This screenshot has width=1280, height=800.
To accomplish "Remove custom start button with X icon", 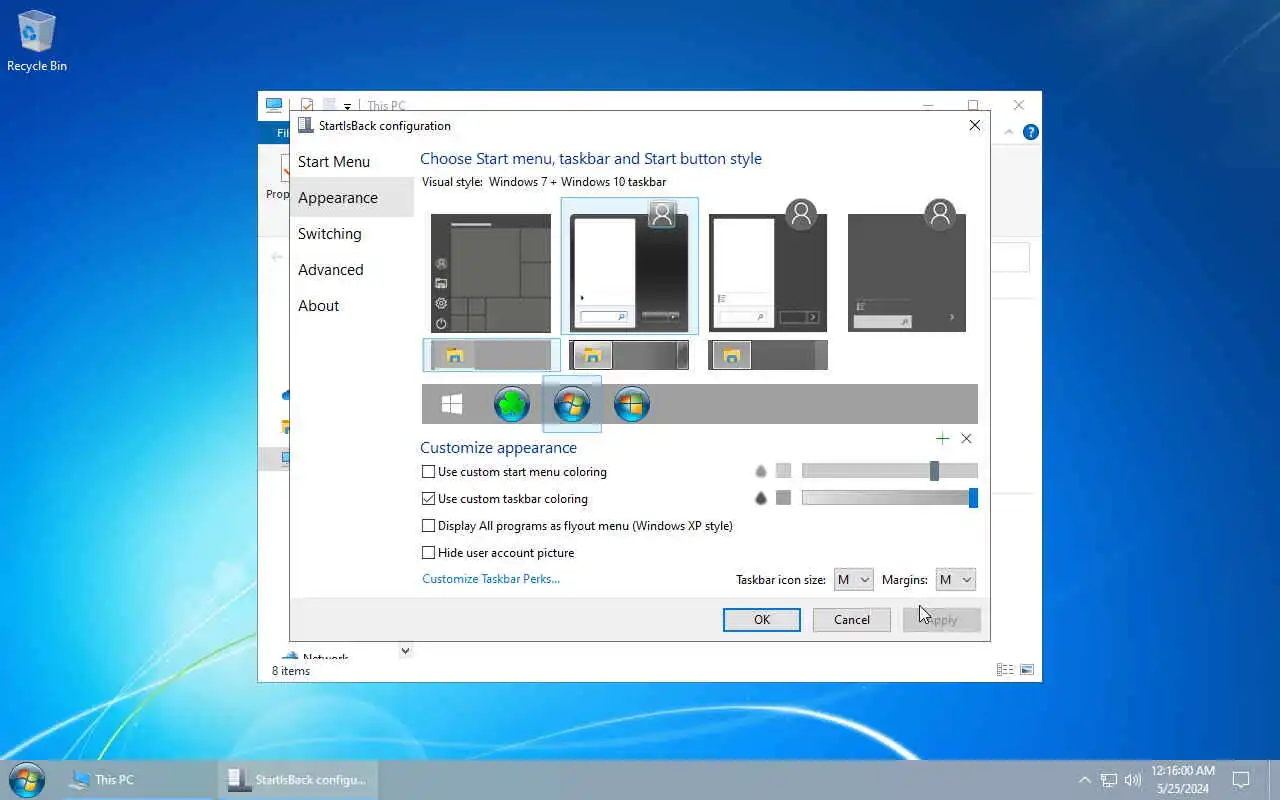I will [x=966, y=438].
